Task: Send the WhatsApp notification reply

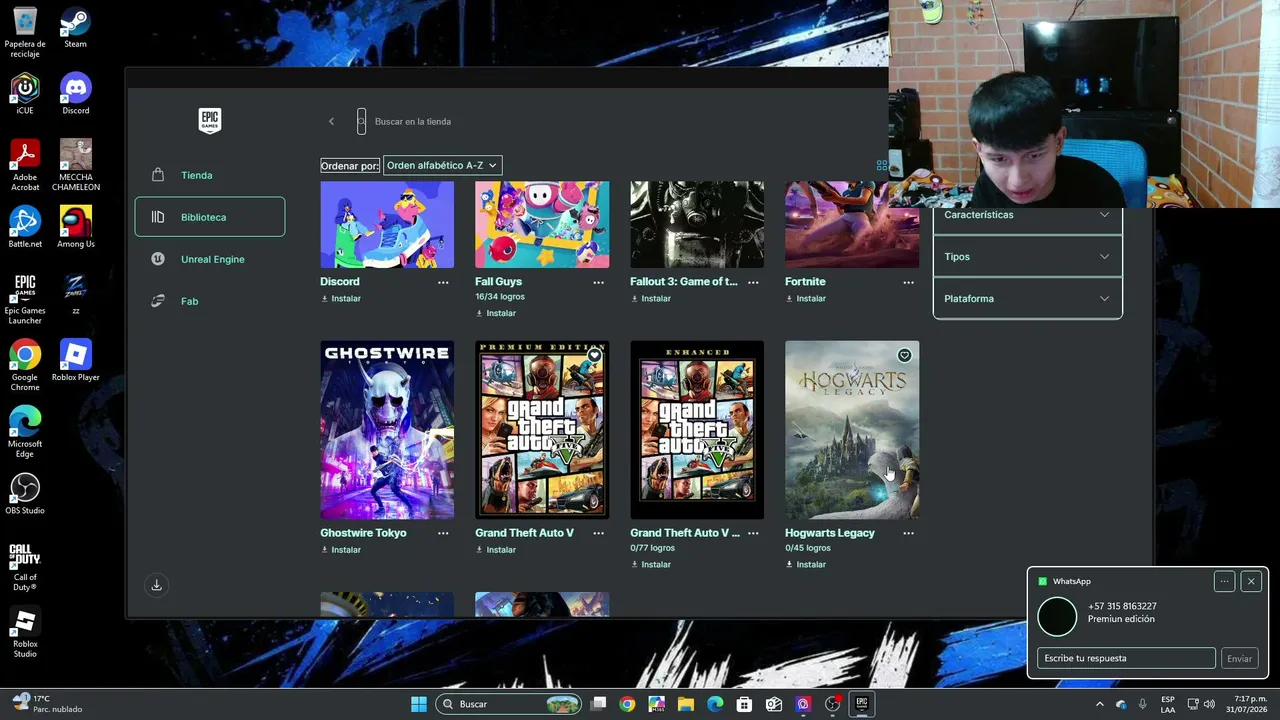Action: pos(1239,658)
